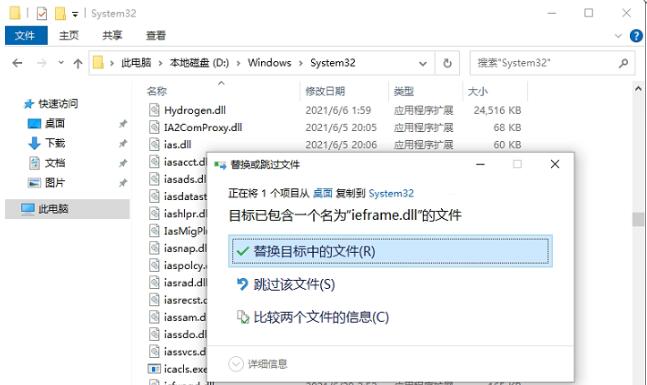Image resolution: width=647 pixels, height=385 pixels.
Task: Click 此电脑 in the address bar
Action: point(136,63)
